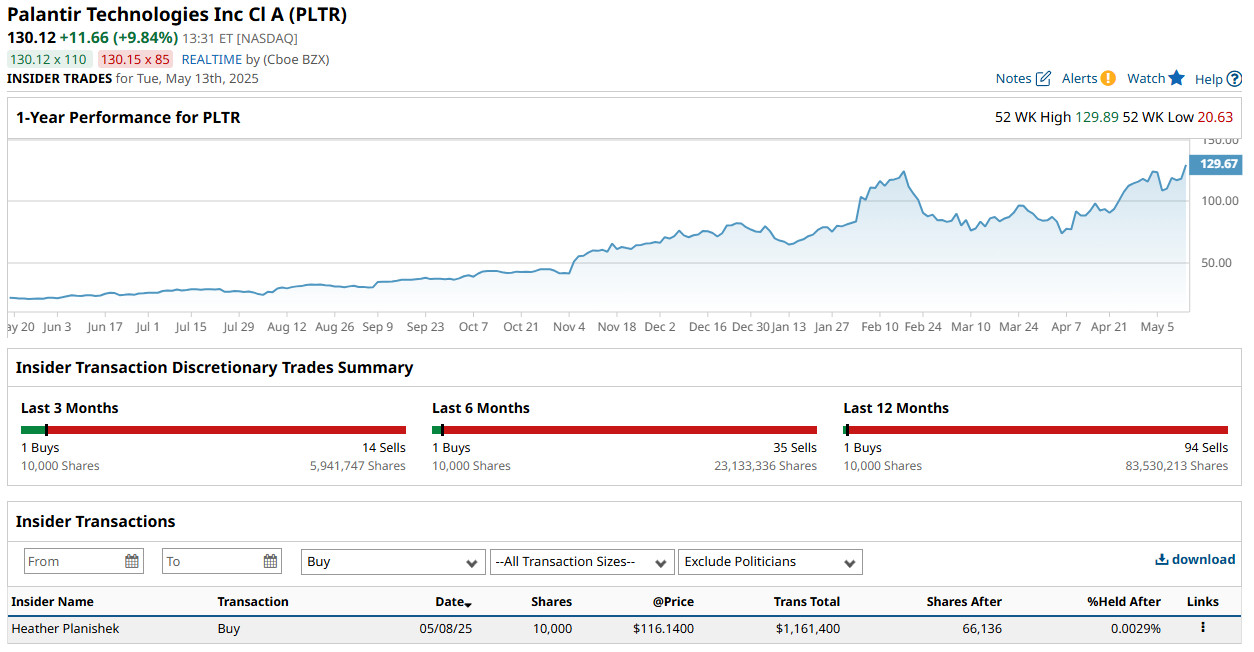Click the Feb 10 chart axis label
The image size is (1254, 652).
880,327
